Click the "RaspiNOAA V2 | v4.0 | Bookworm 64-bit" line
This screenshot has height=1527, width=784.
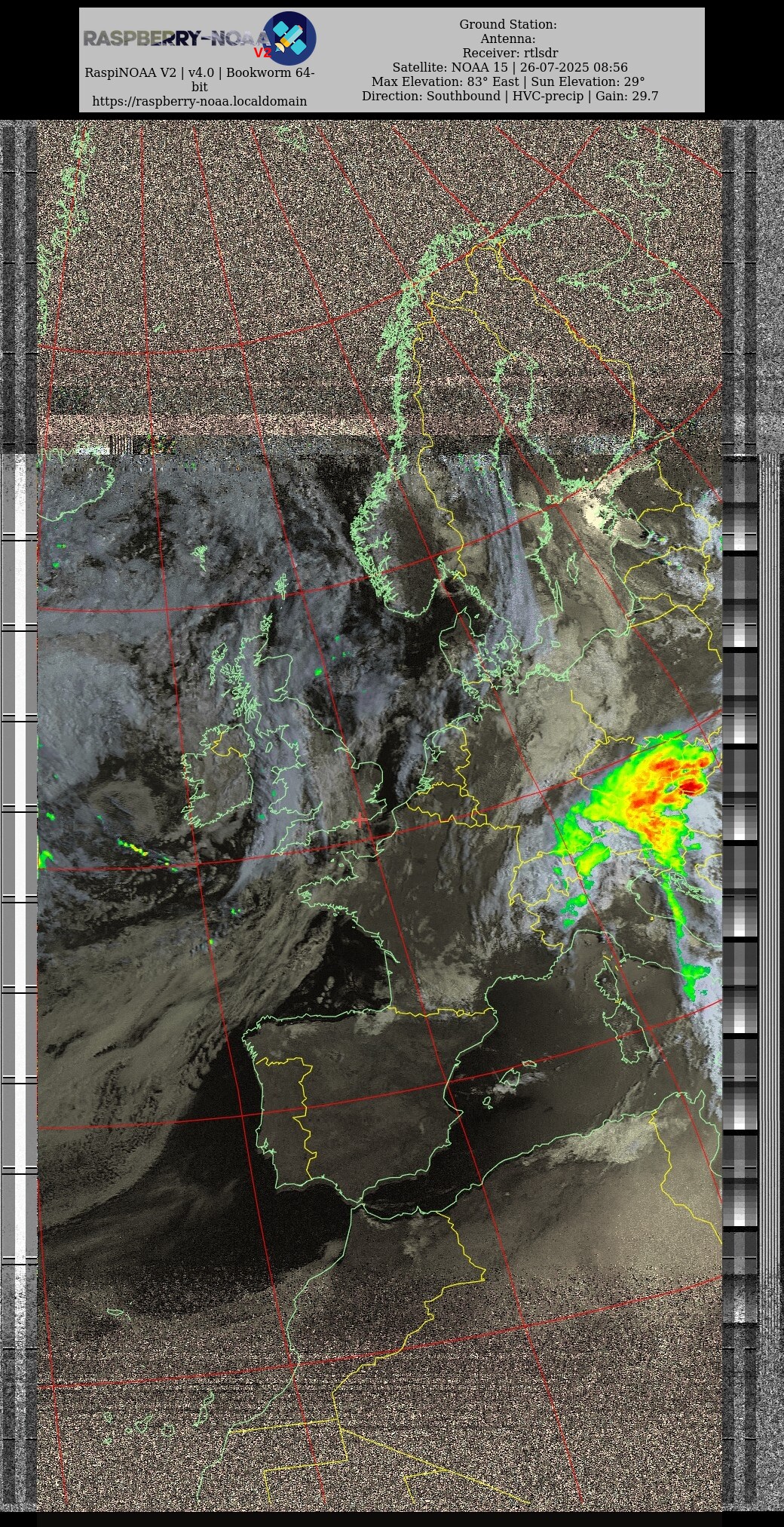(x=199, y=80)
